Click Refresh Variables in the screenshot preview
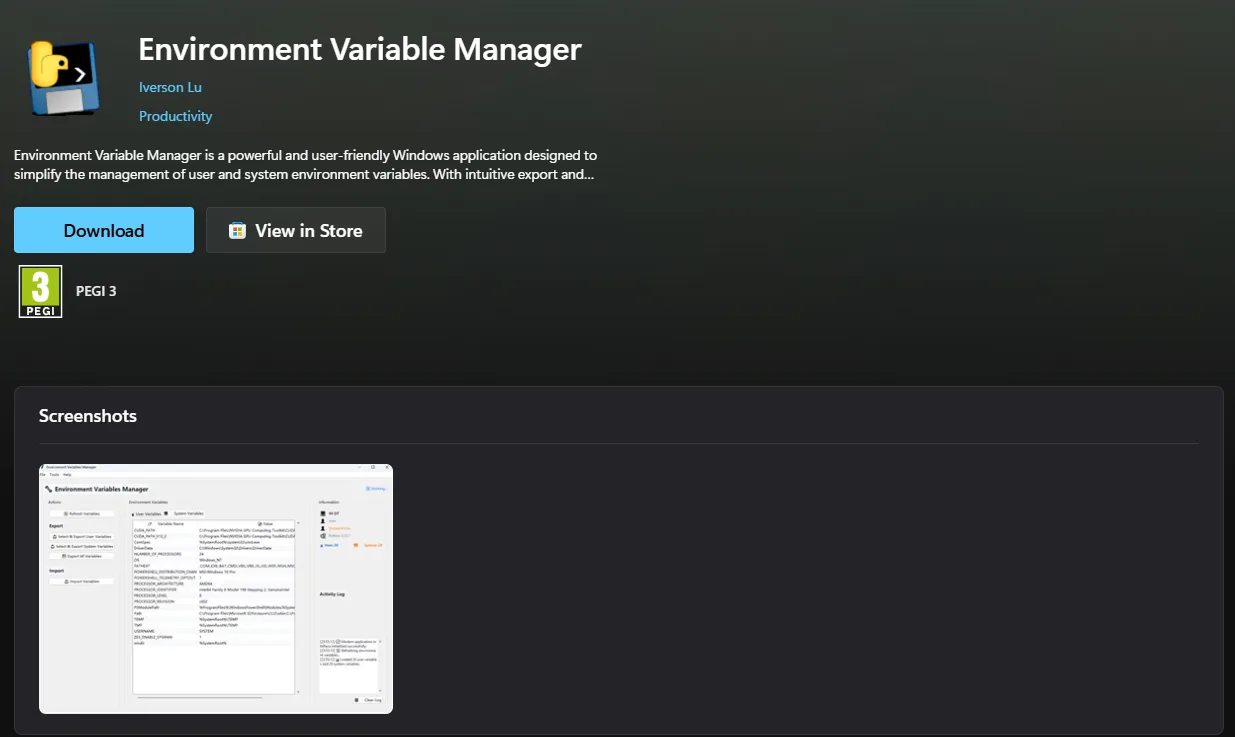The width and height of the screenshot is (1235, 737). 82,513
